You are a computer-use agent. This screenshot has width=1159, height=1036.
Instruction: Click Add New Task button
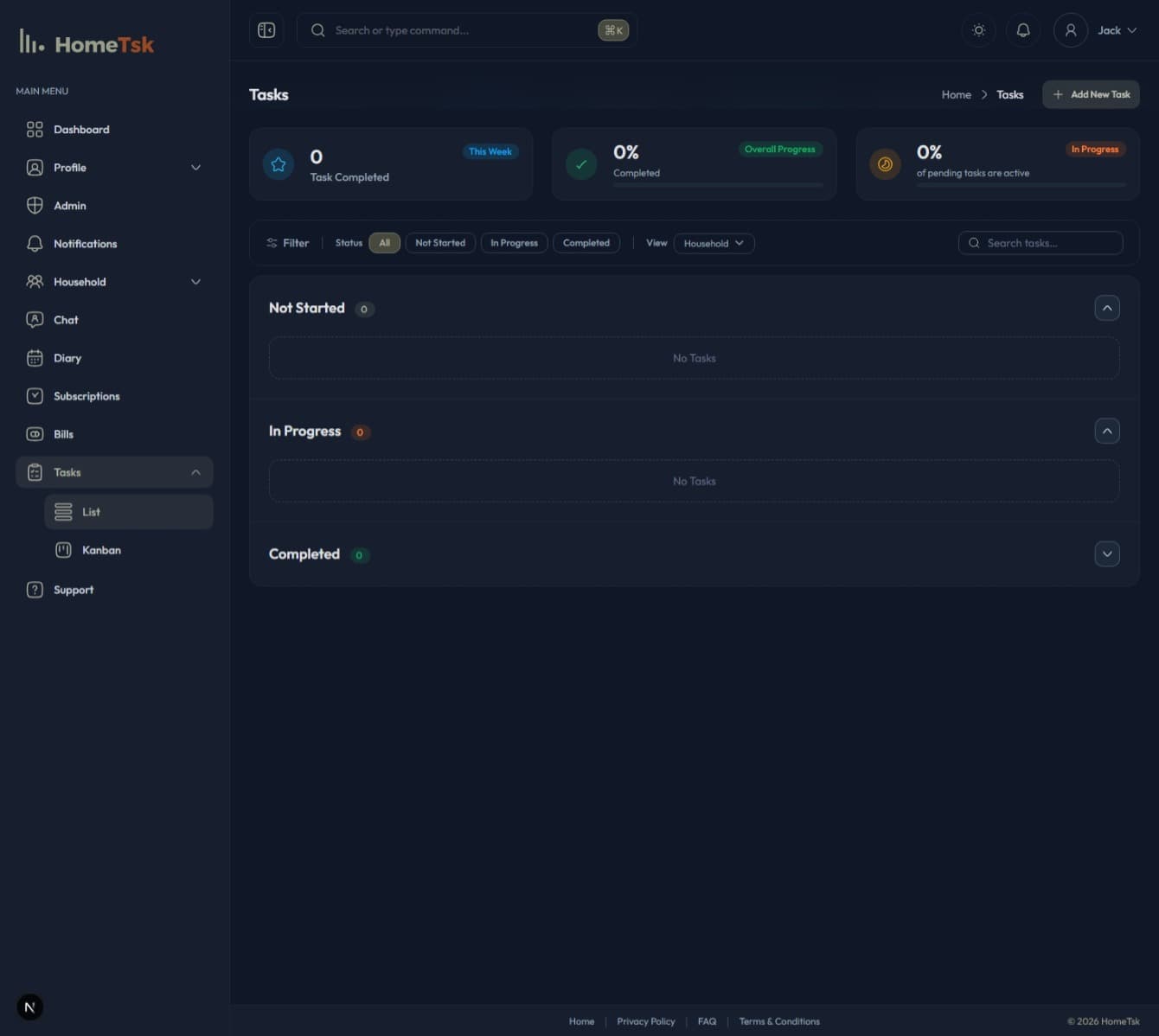click(x=1091, y=94)
